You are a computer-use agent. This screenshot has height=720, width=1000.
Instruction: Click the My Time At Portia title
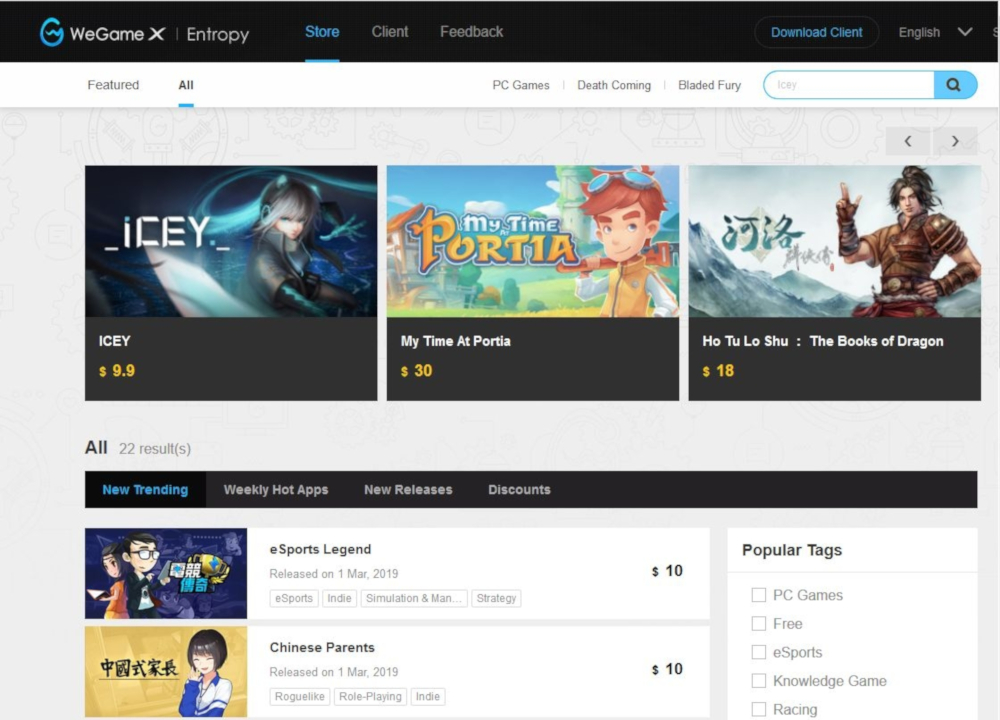(455, 341)
